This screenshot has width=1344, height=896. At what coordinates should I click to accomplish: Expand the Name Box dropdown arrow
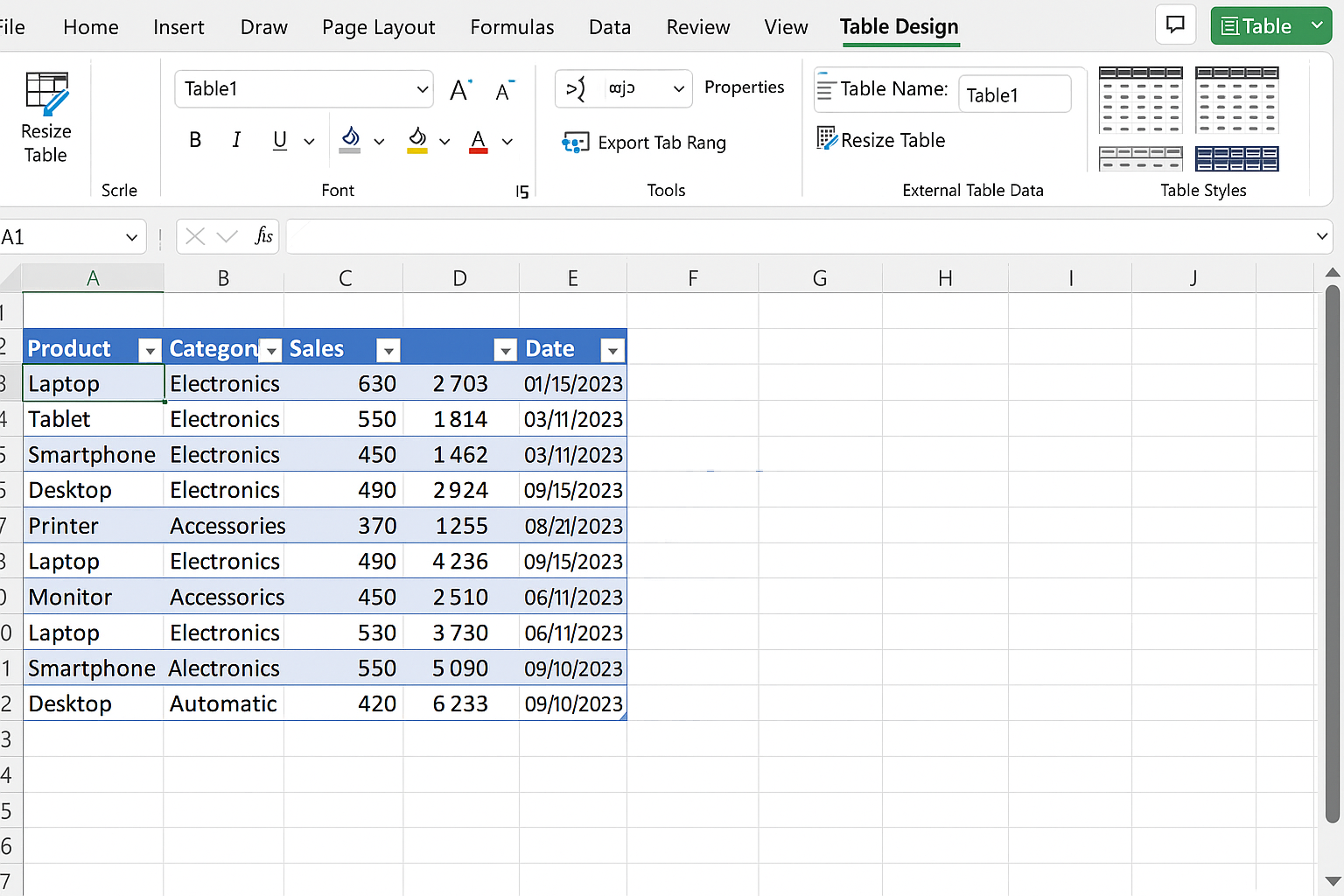click(x=131, y=237)
